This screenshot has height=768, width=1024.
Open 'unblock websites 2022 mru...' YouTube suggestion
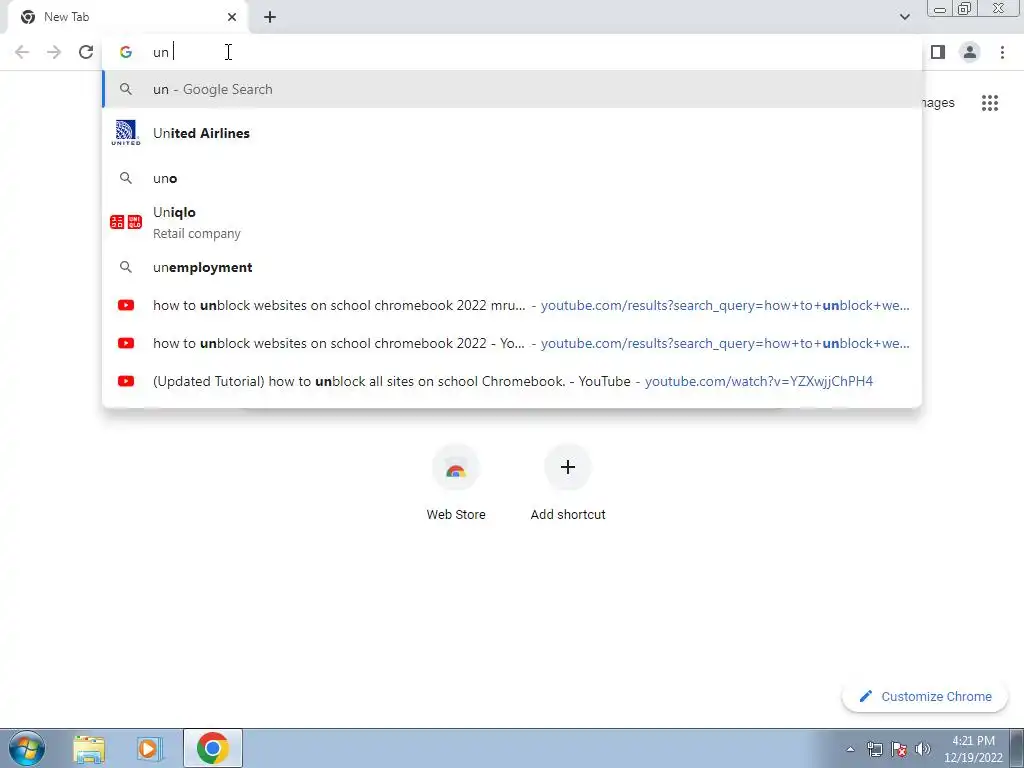pyautogui.click(x=512, y=305)
